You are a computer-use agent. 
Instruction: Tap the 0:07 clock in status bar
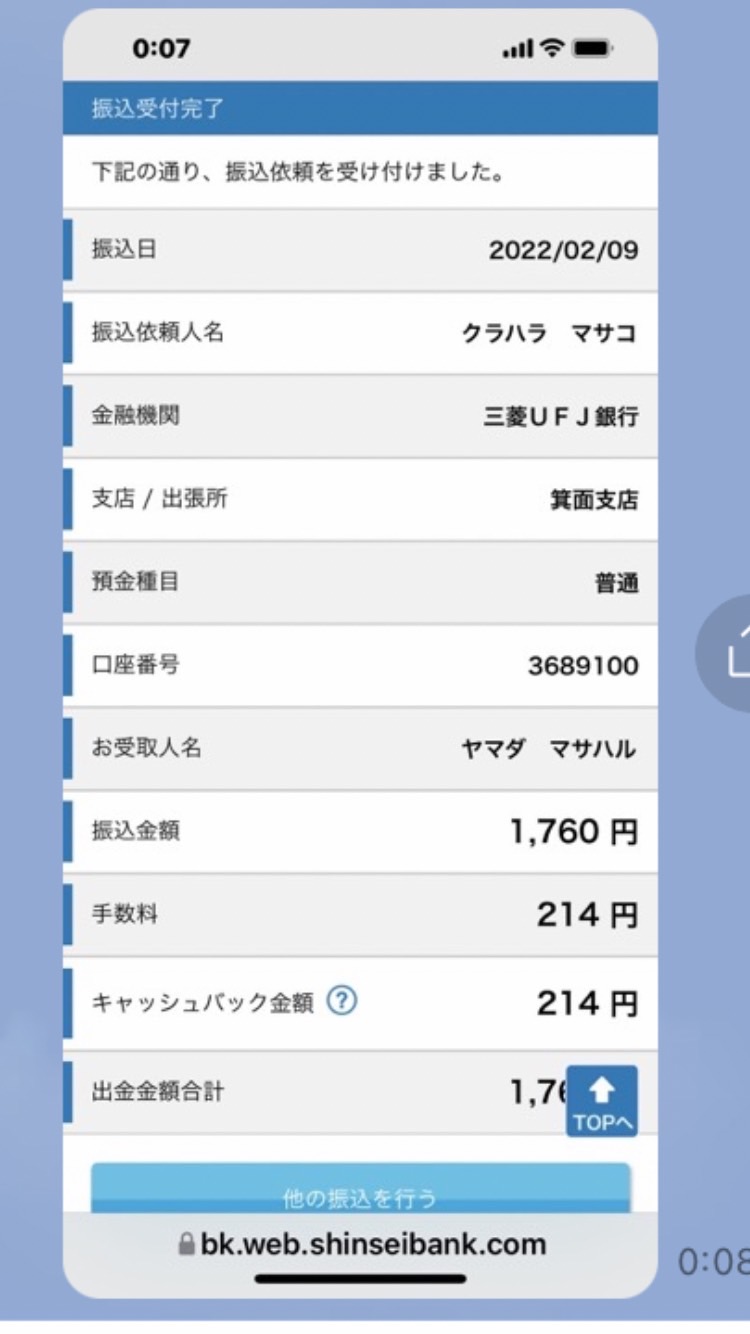(x=161, y=48)
